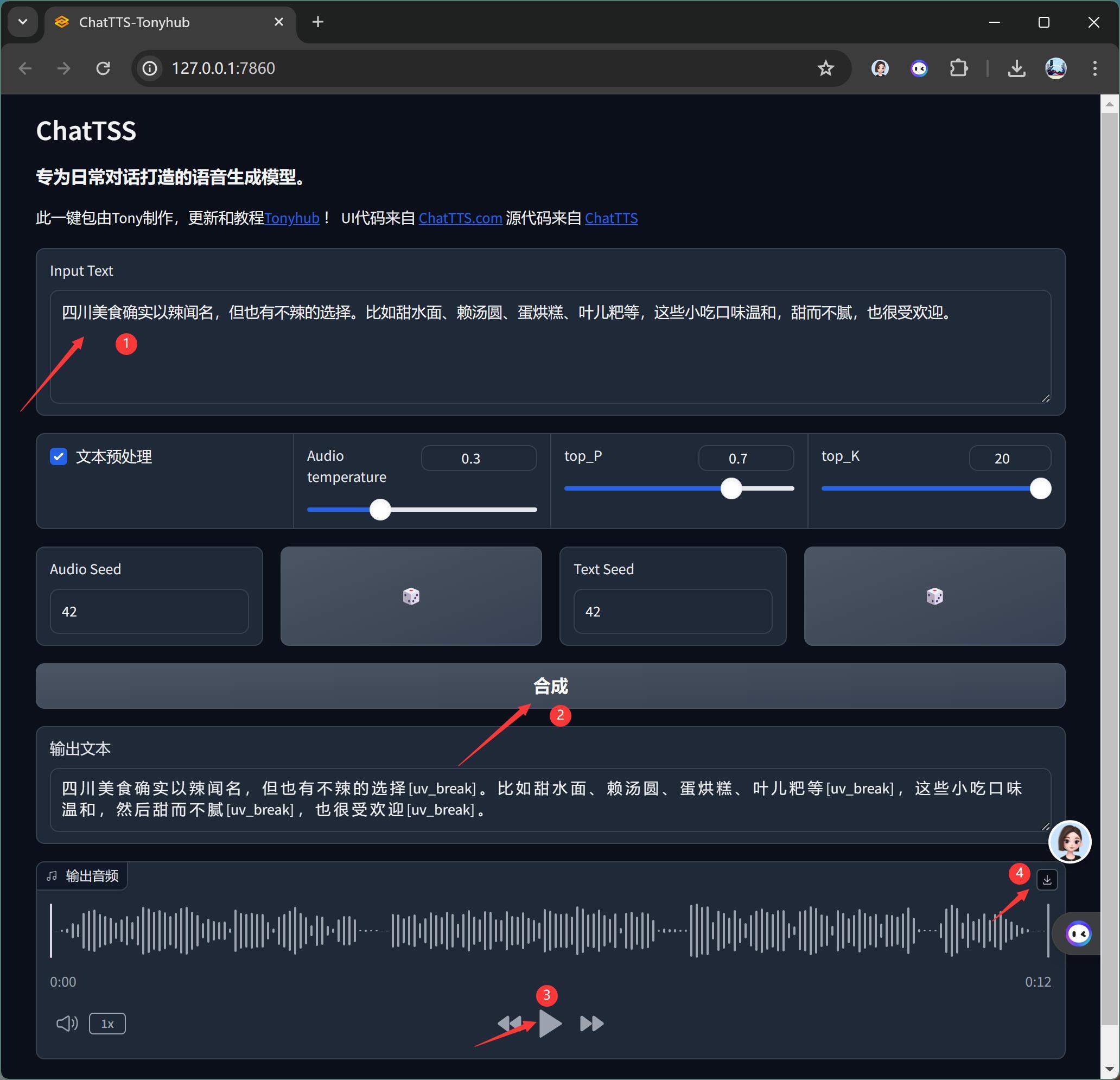Adjust the top_P slider handle

[731, 488]
